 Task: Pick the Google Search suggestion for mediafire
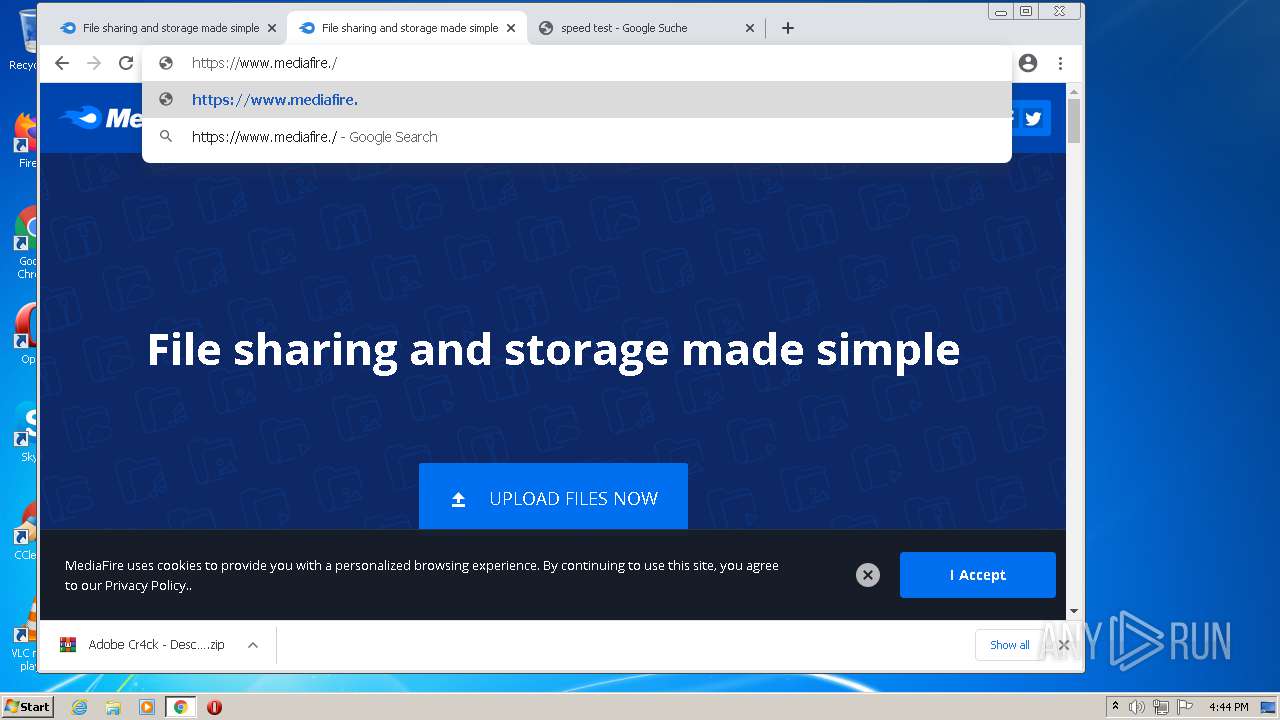(577, 137)
